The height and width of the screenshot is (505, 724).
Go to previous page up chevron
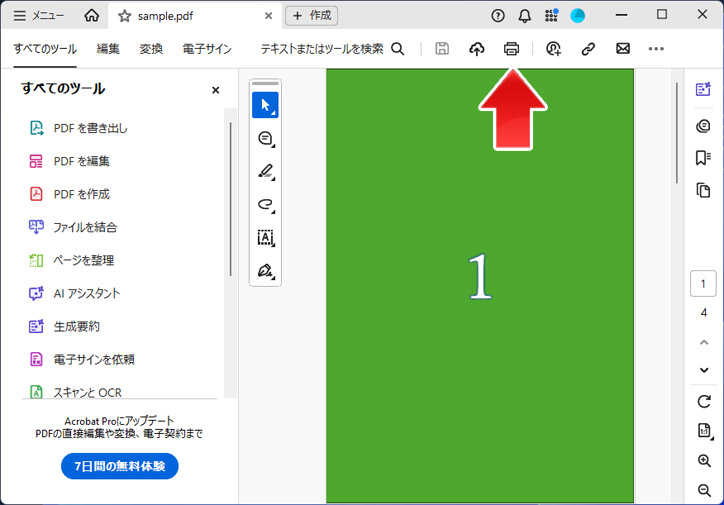704,343
